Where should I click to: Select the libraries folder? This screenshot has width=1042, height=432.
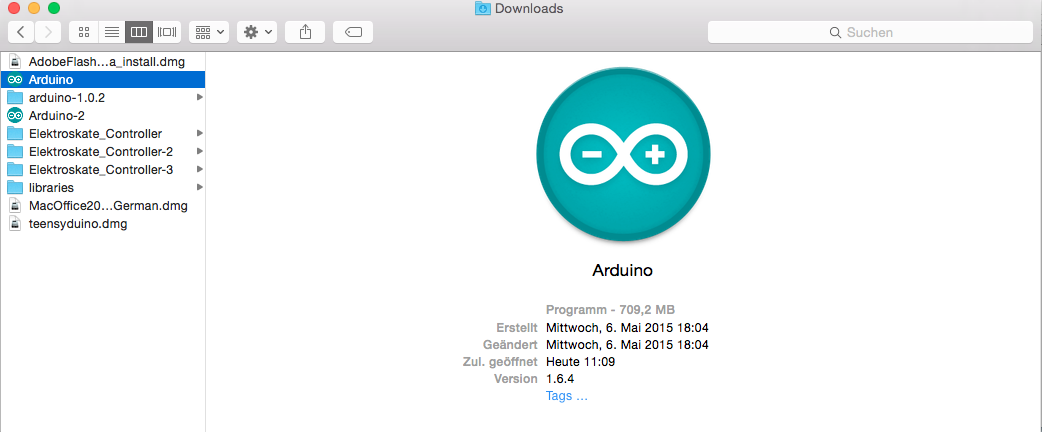103,187
